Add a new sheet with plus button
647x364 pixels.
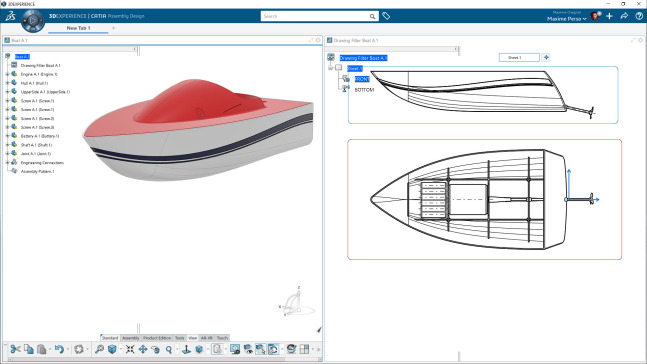(x=546, y=57)
